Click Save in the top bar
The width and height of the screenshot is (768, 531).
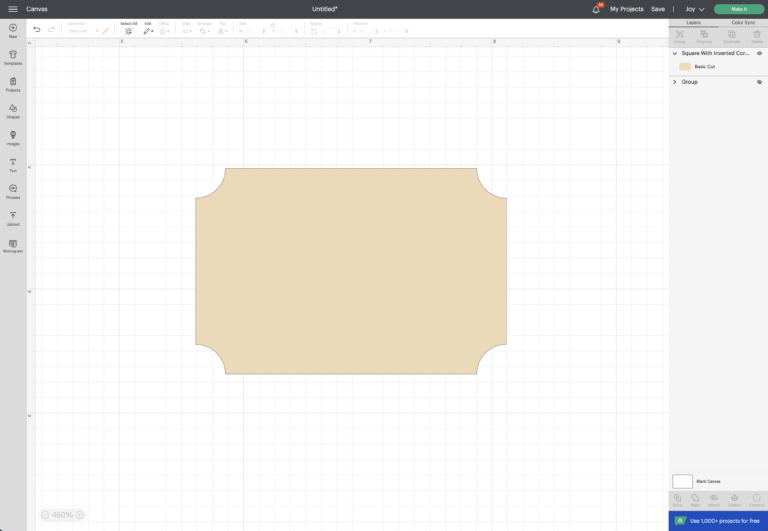(657, 9)
